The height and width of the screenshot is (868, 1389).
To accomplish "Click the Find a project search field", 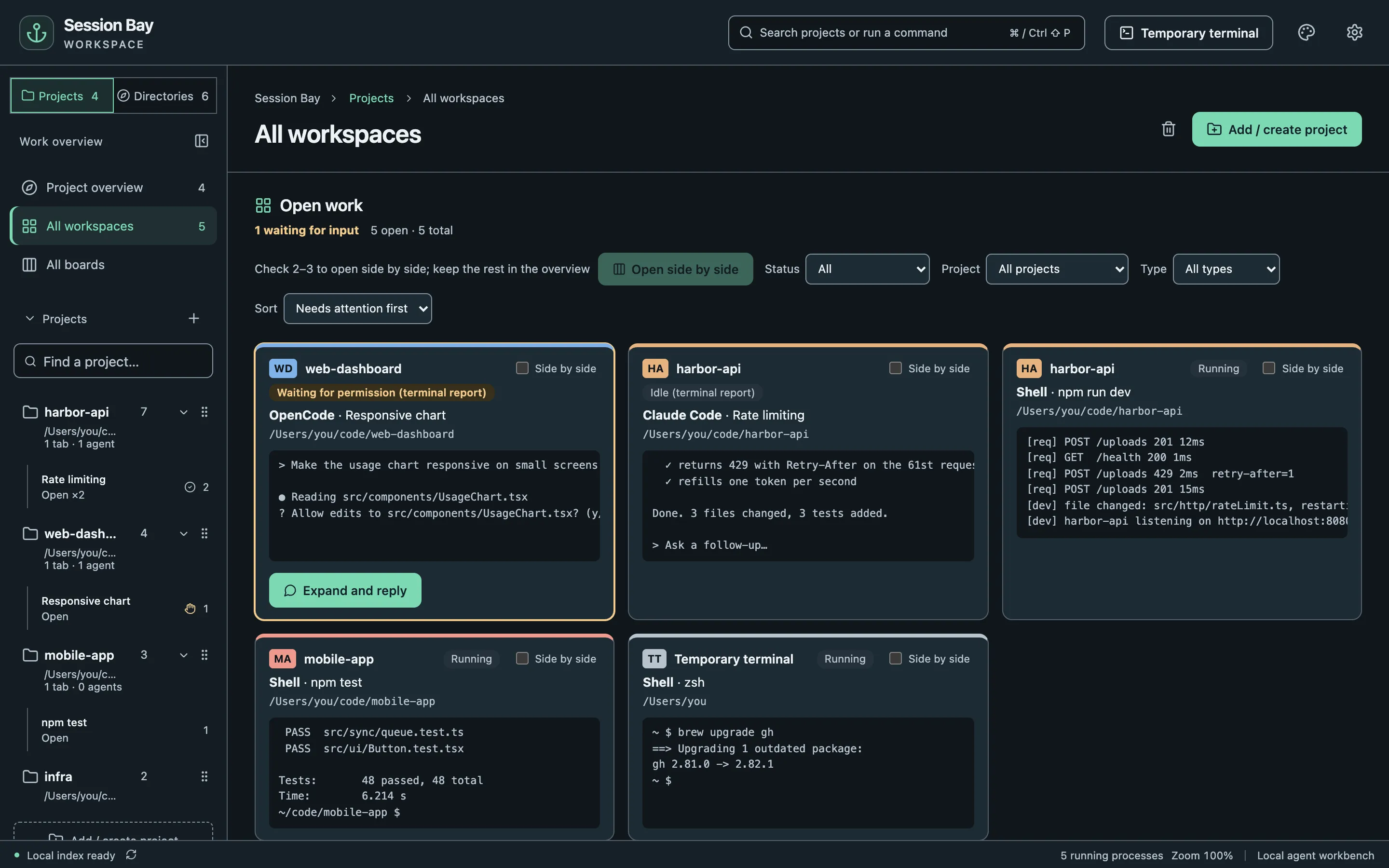I will click(x=113, y=361).
